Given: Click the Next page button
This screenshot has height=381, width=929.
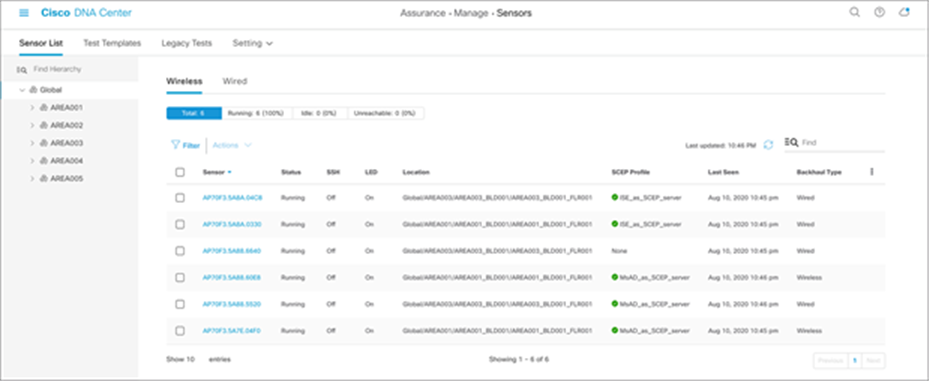Looking at the screenshot, I should [x=873, y=360].
